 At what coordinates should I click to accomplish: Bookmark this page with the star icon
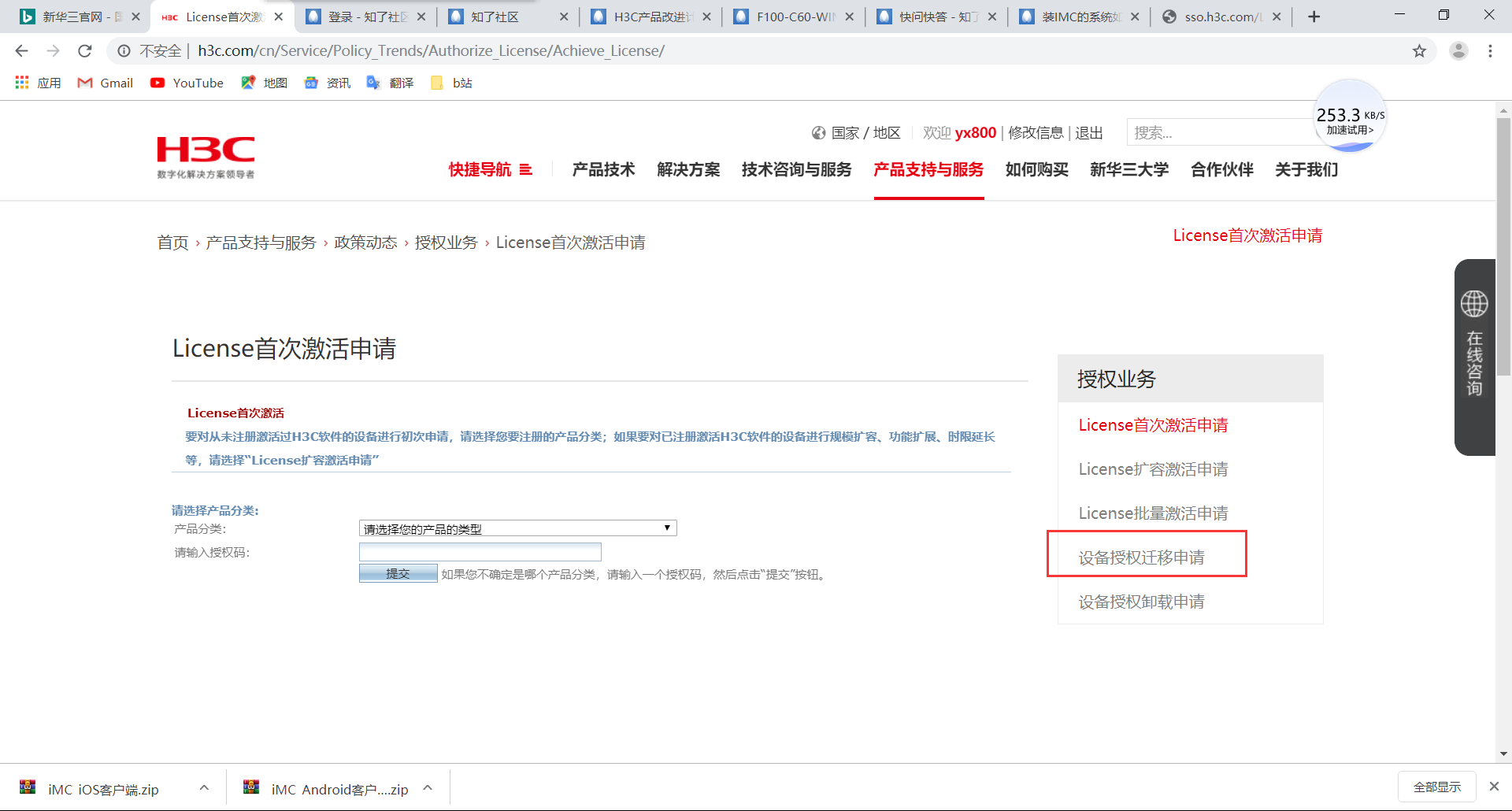point(1419,51)
